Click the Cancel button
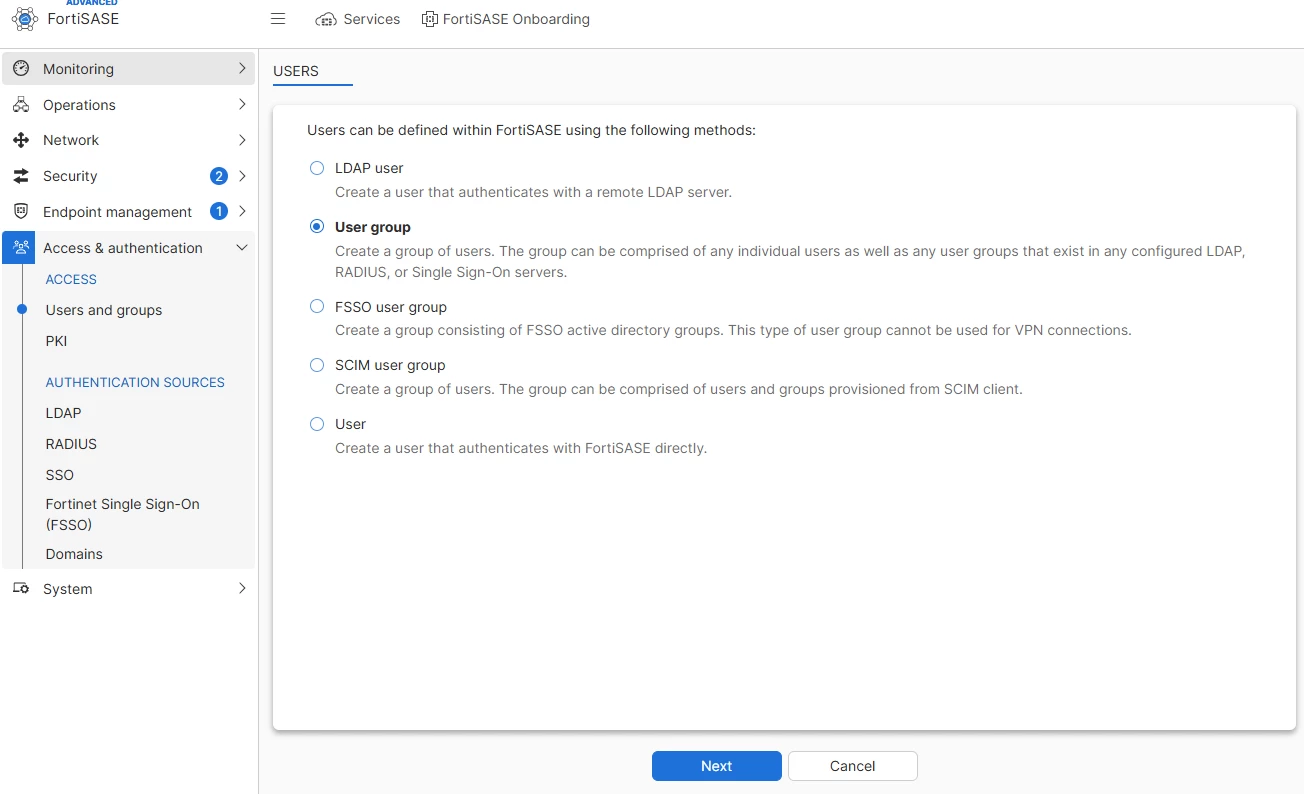Viewport: 1304px width, 794px height. 853,766
